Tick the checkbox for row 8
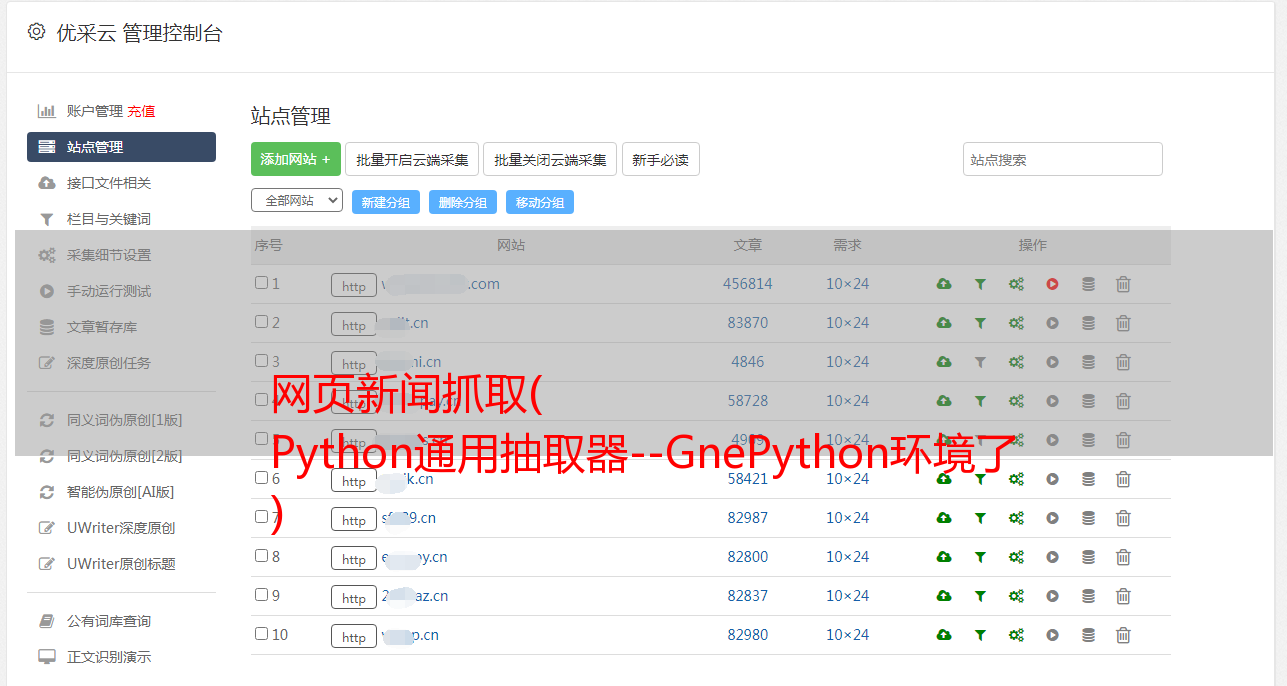Image resolution: width=1287 pixels, height=686 pixels. 261,556
